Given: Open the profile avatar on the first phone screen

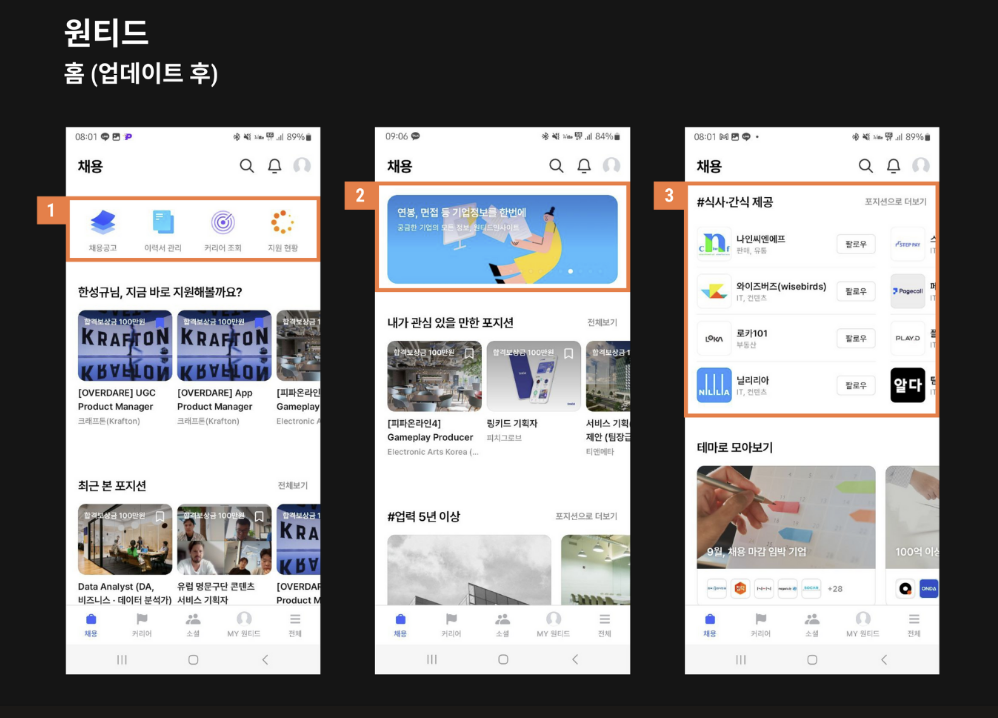Looking at the screenshot, I should coord(302,166).
